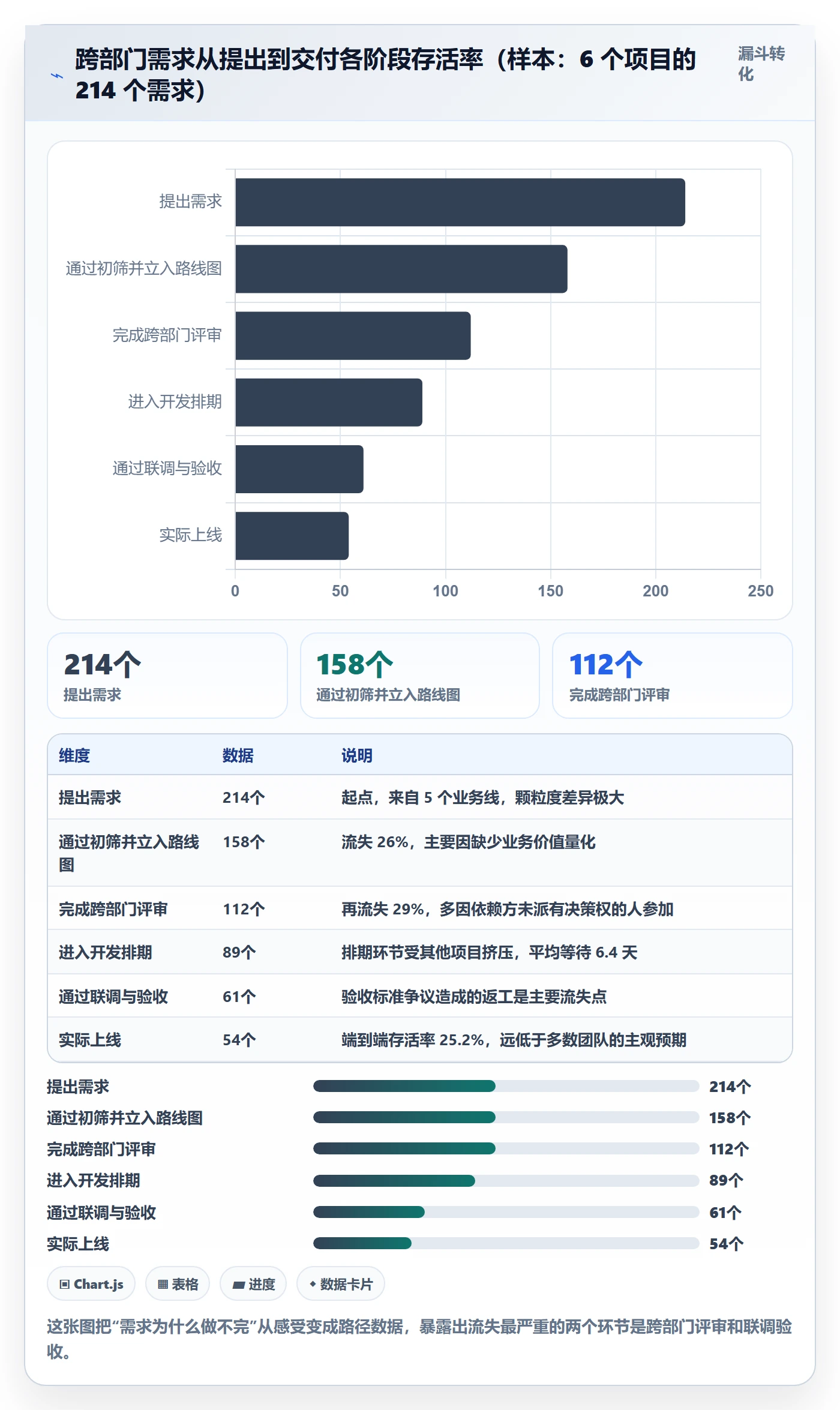The image size is (840, 1410).
Task: Click the 实际上线 progress bar
Action: (x=506, y=1243)
